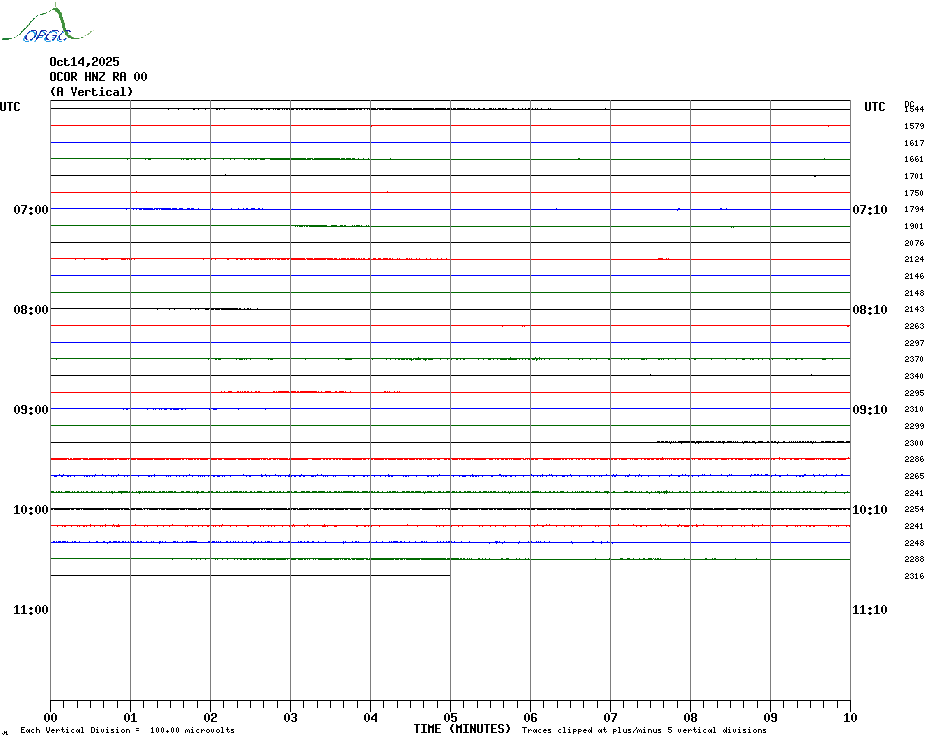Image resolution: width=930 pixels, height=744 pixels.
Task: Click the "(A Vertical)" channel label
Action: (91, 92)
